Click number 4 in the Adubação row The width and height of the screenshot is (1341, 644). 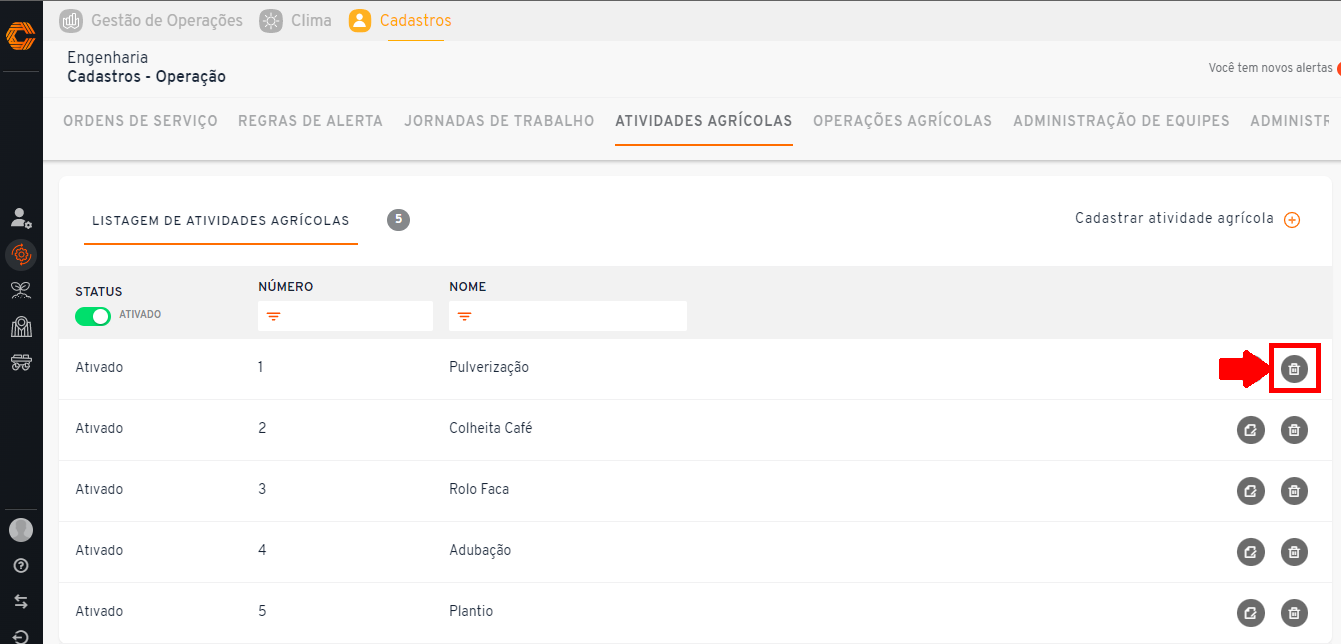point(262,550)
